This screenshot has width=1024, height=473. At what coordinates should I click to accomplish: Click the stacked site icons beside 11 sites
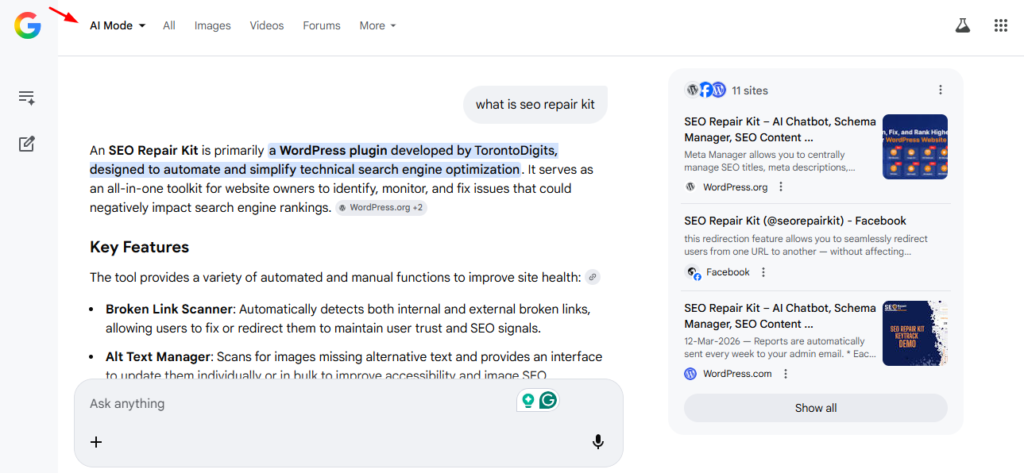(705, 90)
